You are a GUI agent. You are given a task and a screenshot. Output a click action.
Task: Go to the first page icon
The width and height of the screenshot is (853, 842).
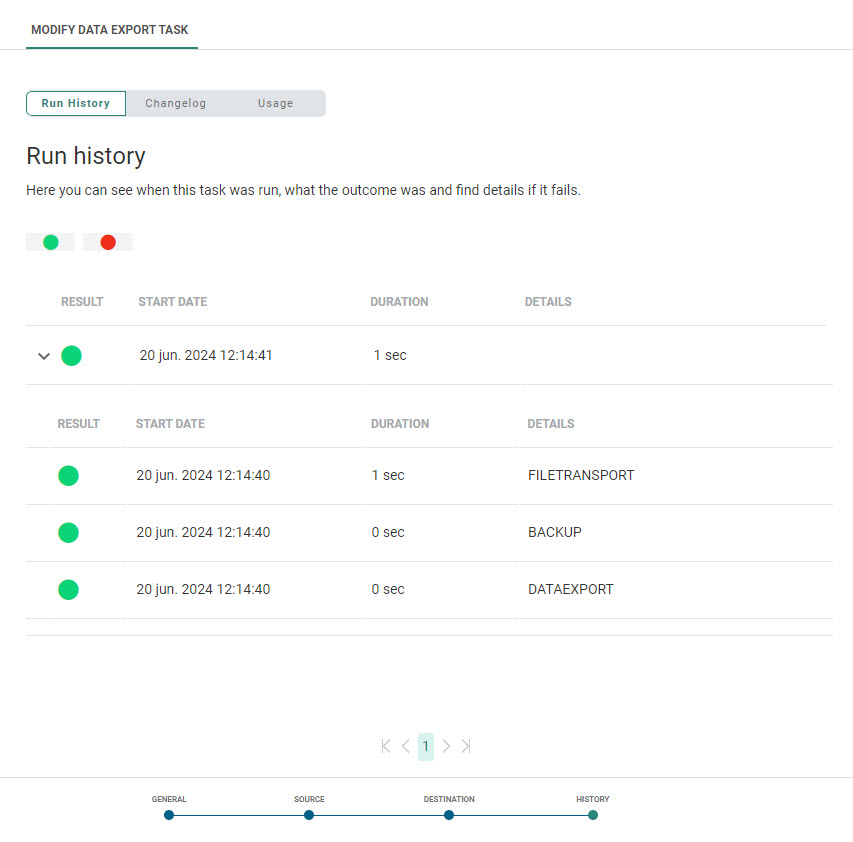[386, 746]
